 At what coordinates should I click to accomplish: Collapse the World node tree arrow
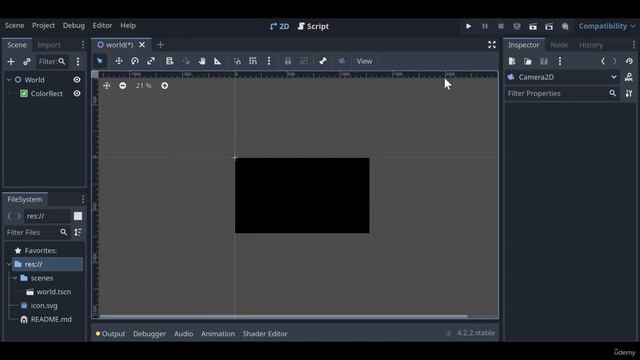tap(9, 80)
